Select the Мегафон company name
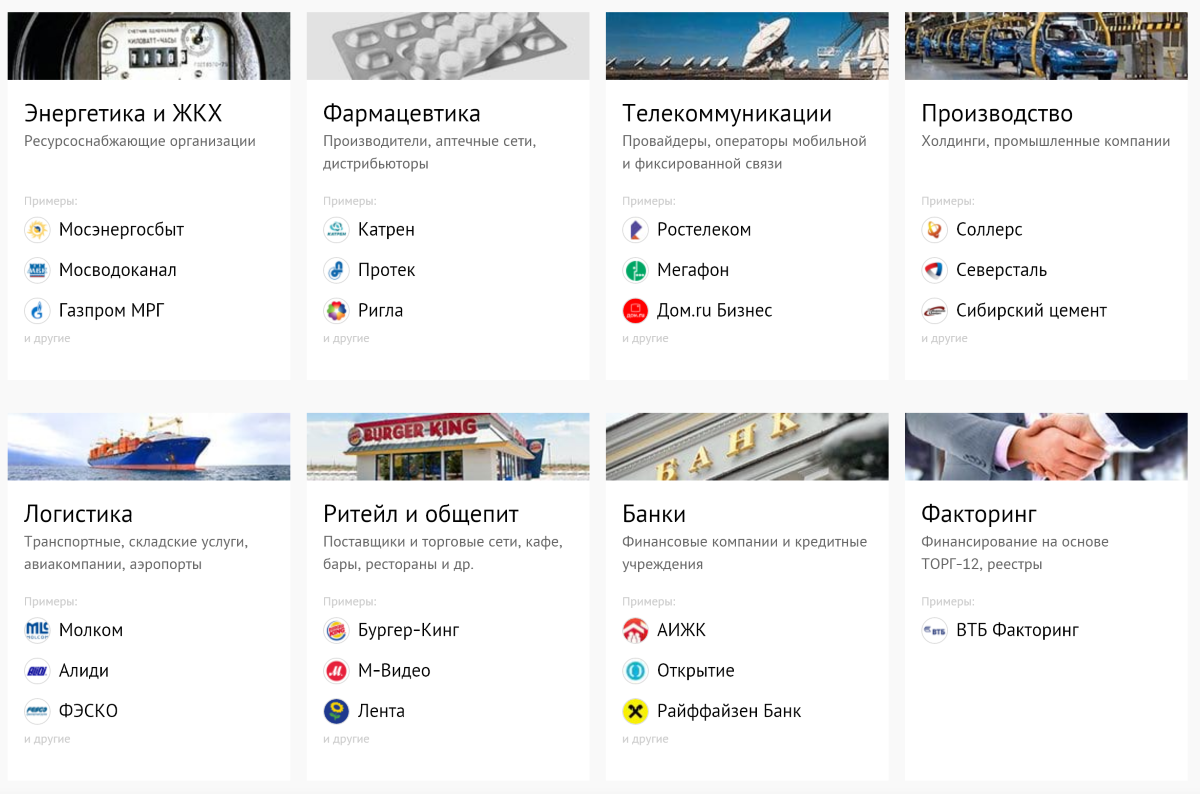 [693, 270]
